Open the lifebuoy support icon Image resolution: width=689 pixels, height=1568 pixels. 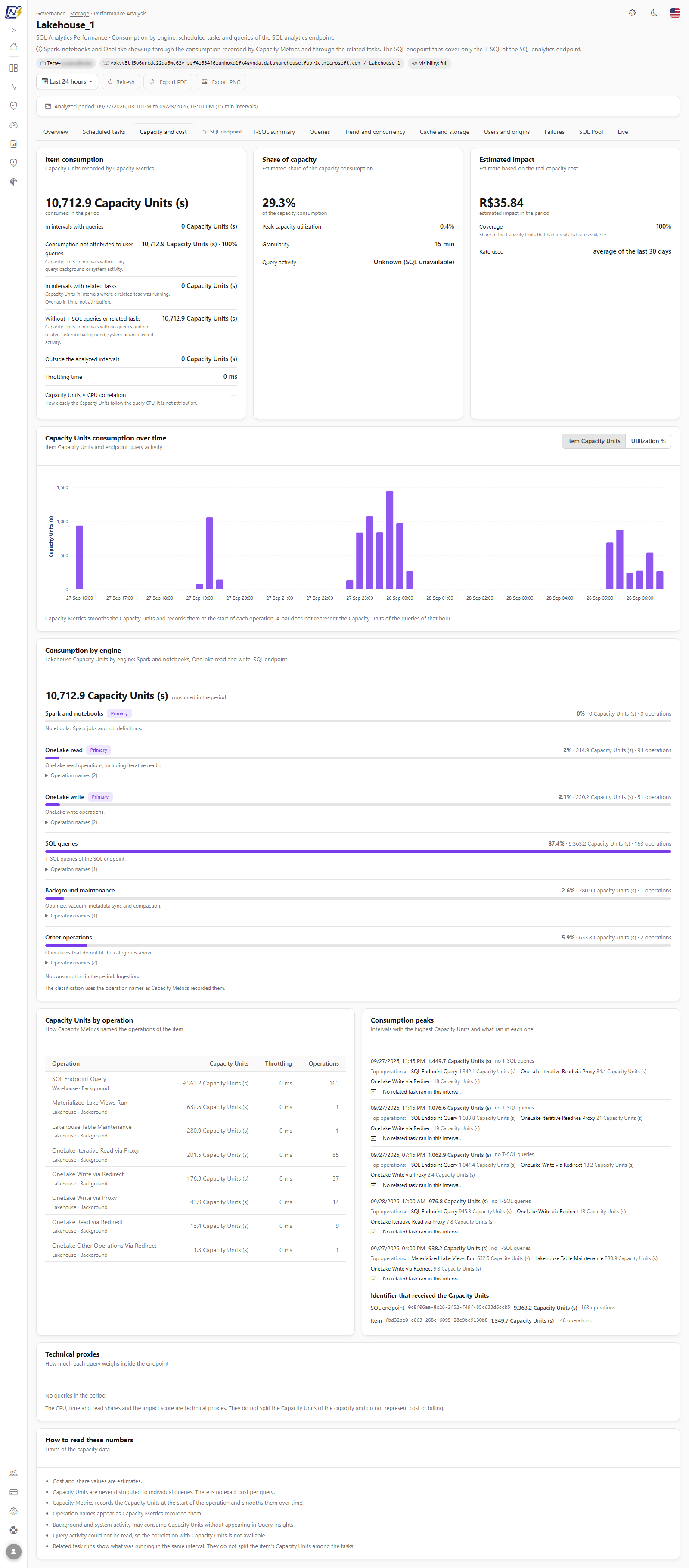(13, 1530)
